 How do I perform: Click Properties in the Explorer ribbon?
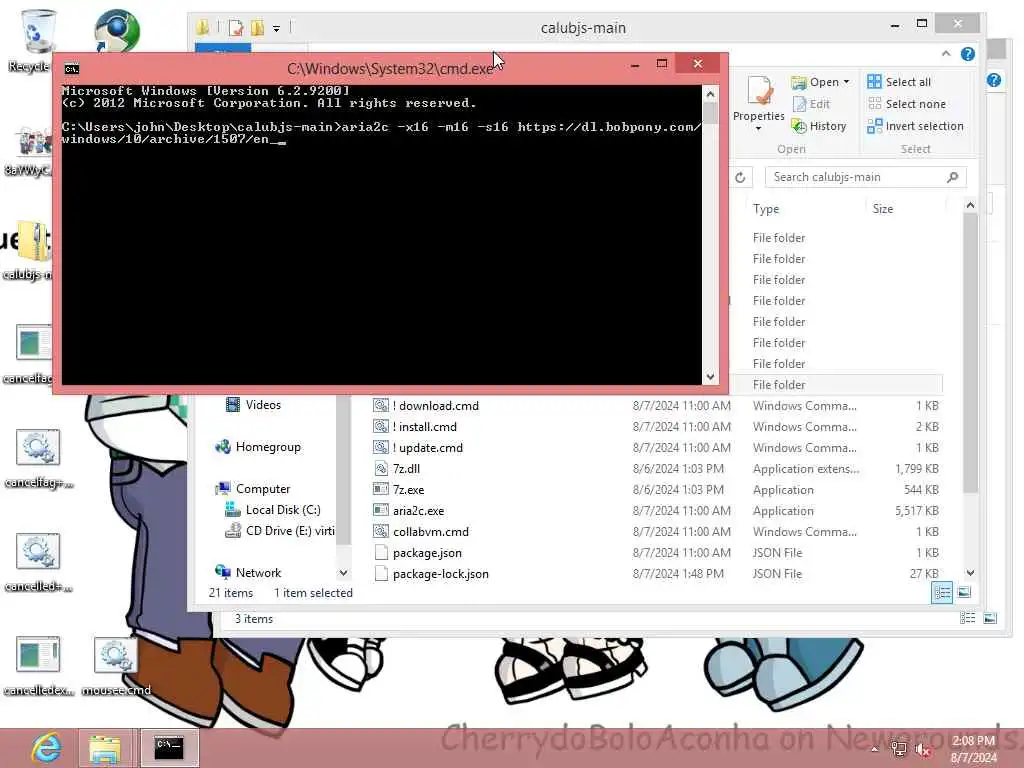click(759, 99)
